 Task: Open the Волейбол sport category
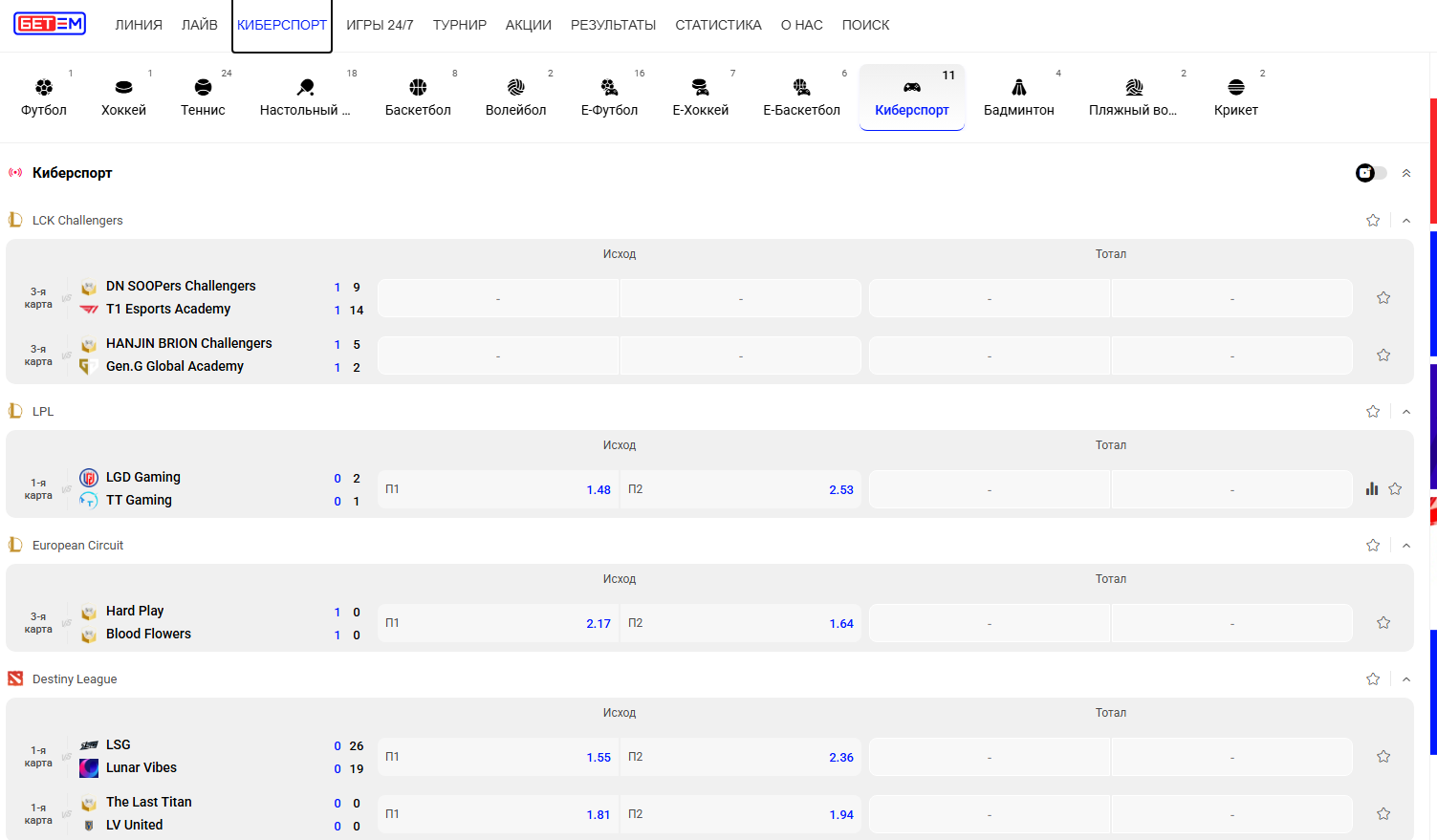pos(516,97)
